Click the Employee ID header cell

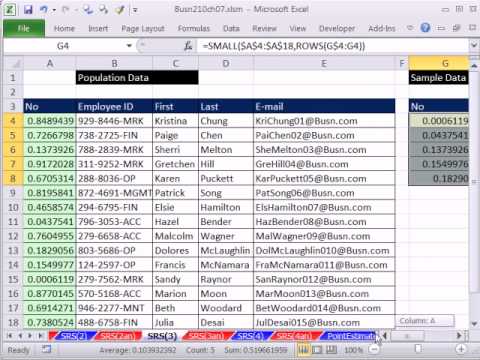pyautogui.click(x=114, y=107)
